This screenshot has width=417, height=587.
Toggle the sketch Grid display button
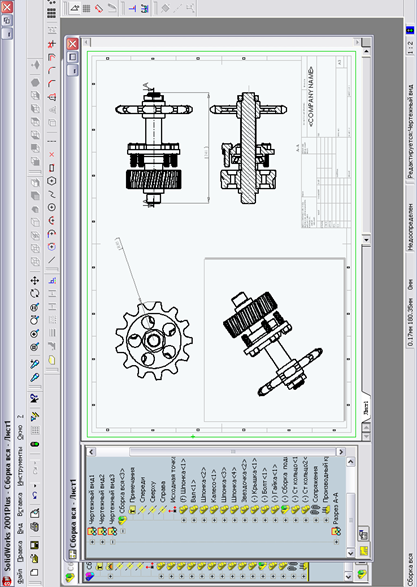[86, 8]
